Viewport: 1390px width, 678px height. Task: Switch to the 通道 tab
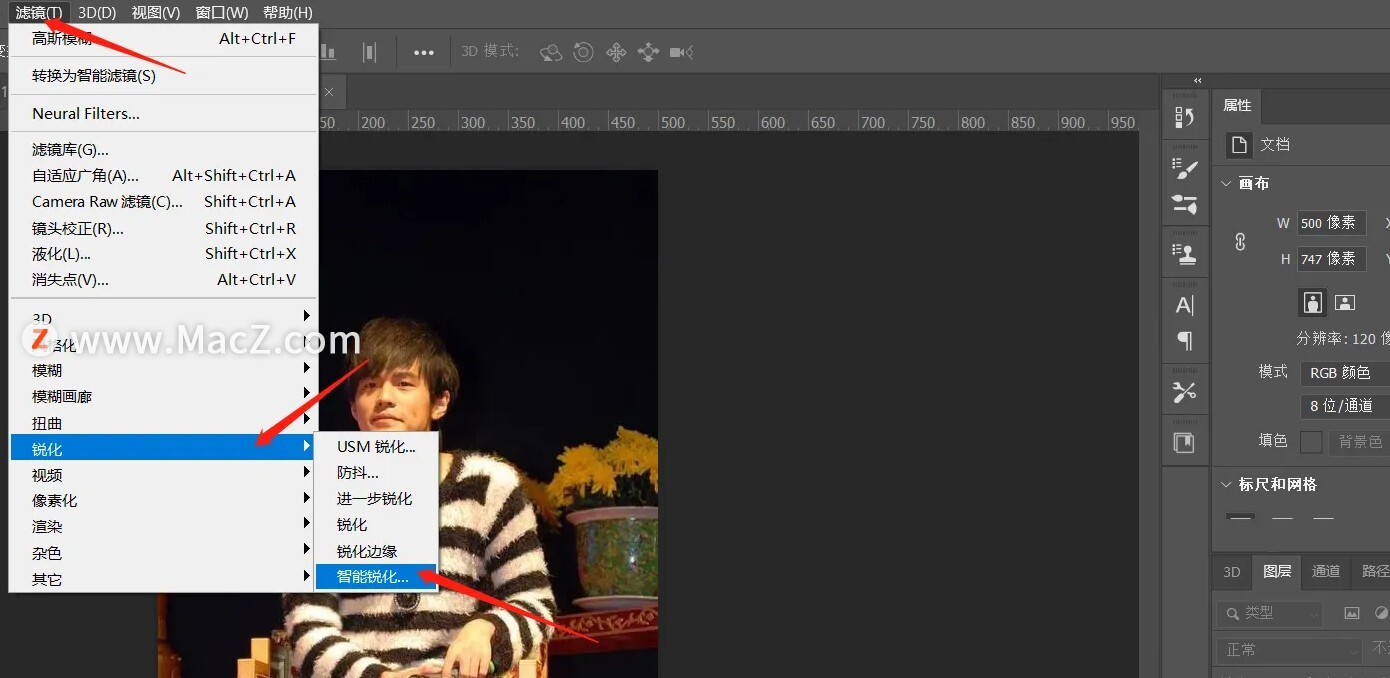coord(1326,571)
